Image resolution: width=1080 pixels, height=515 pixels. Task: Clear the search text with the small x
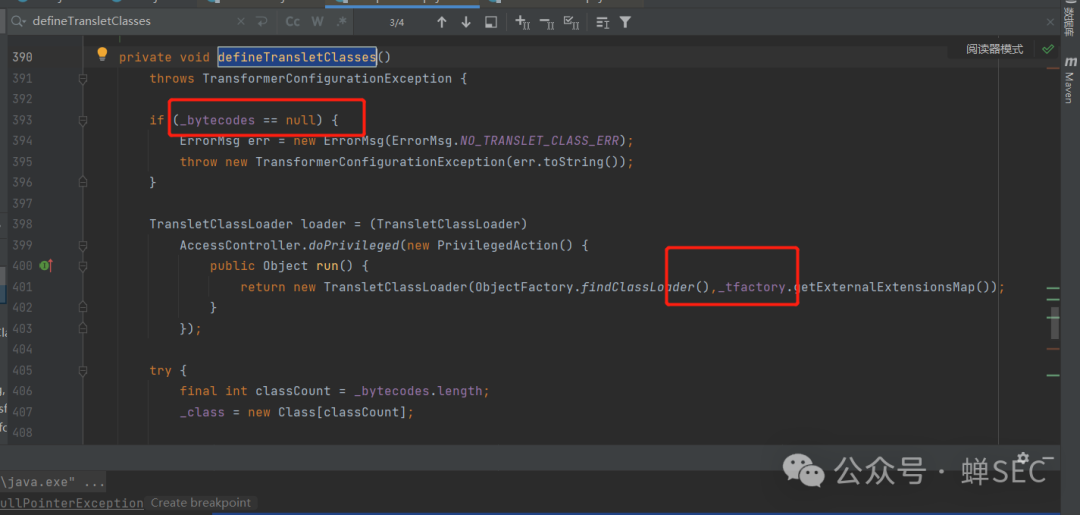click(x=240, y=22)
